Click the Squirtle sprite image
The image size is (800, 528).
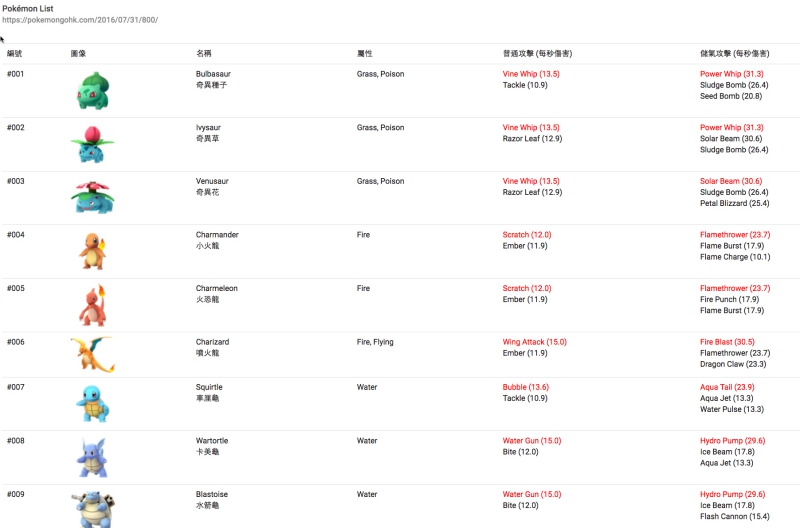pyautogui.click(x=92, y=403)
